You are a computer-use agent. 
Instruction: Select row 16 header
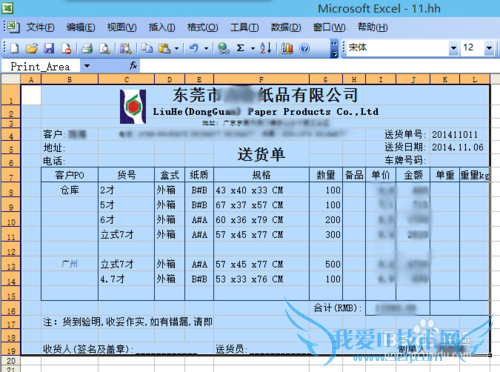(x=11, y=309)
